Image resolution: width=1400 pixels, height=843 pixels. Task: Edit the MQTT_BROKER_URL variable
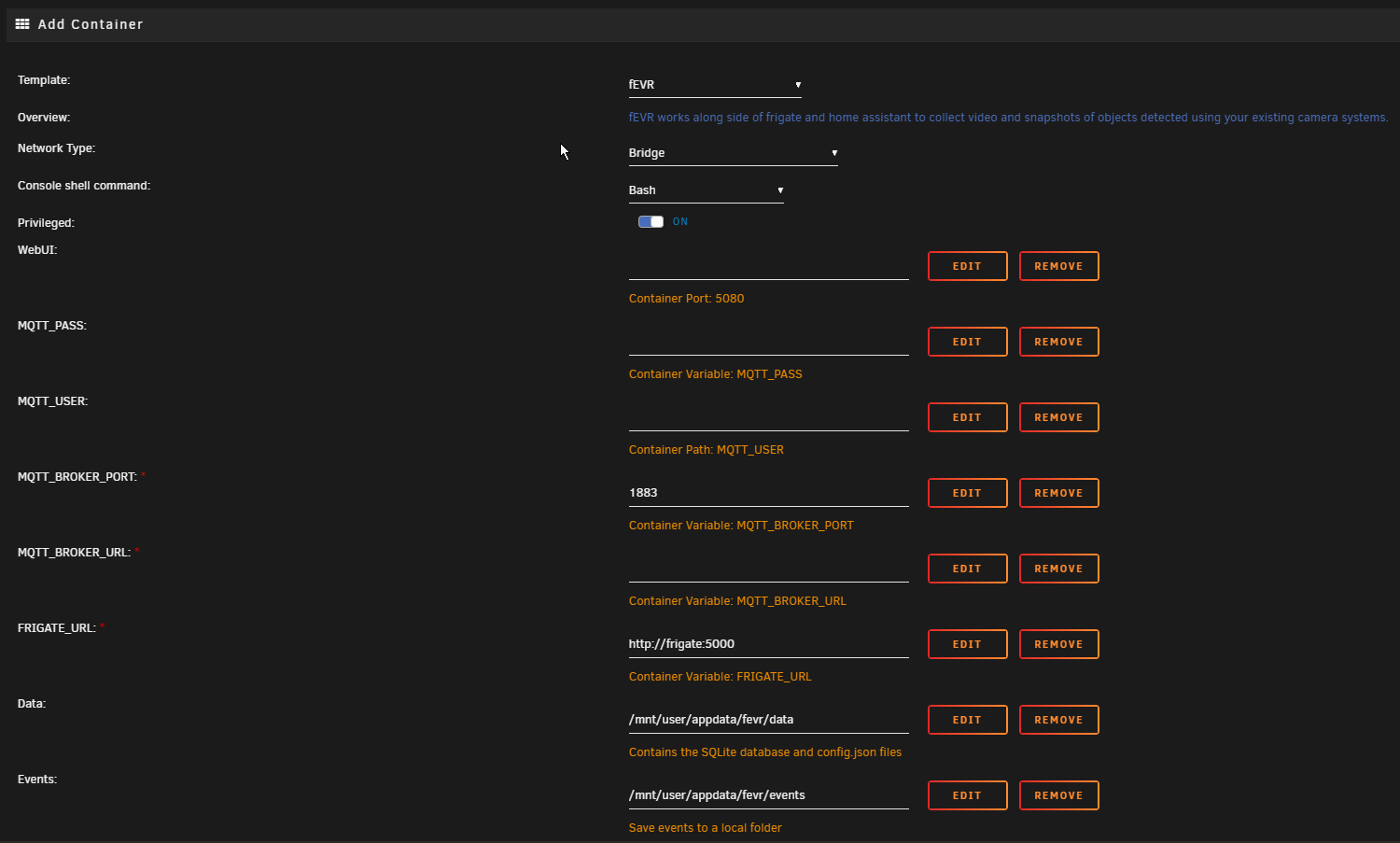[x=967, y=568]
